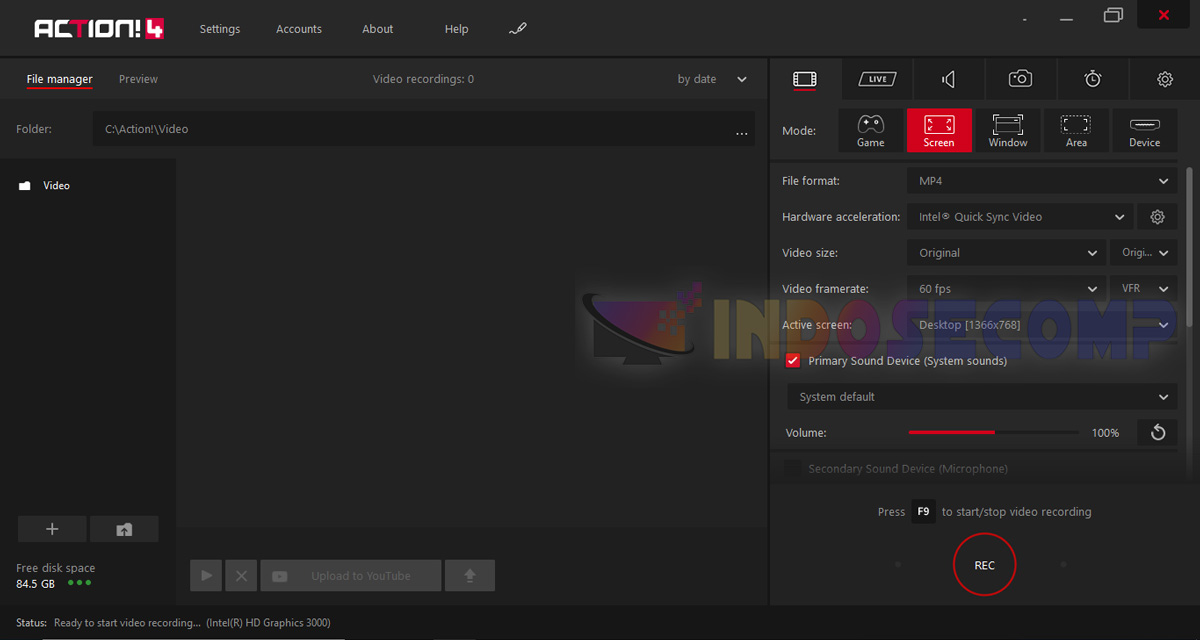This screenshot has width=1200, height=640.
Task: Select Window recording mode
Action: point(1008,130)
